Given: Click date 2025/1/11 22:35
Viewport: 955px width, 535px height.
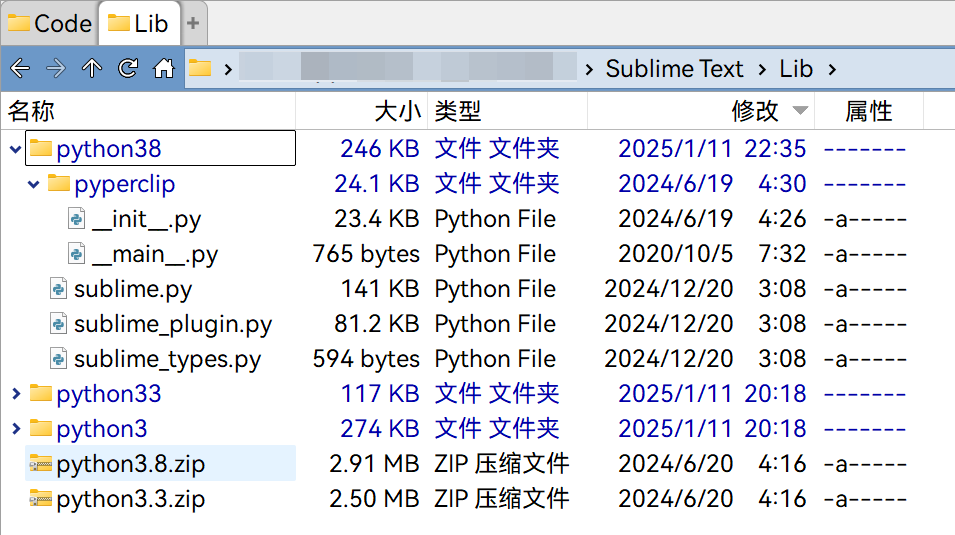Looking at the screenshot, I should tap(712, 149).
